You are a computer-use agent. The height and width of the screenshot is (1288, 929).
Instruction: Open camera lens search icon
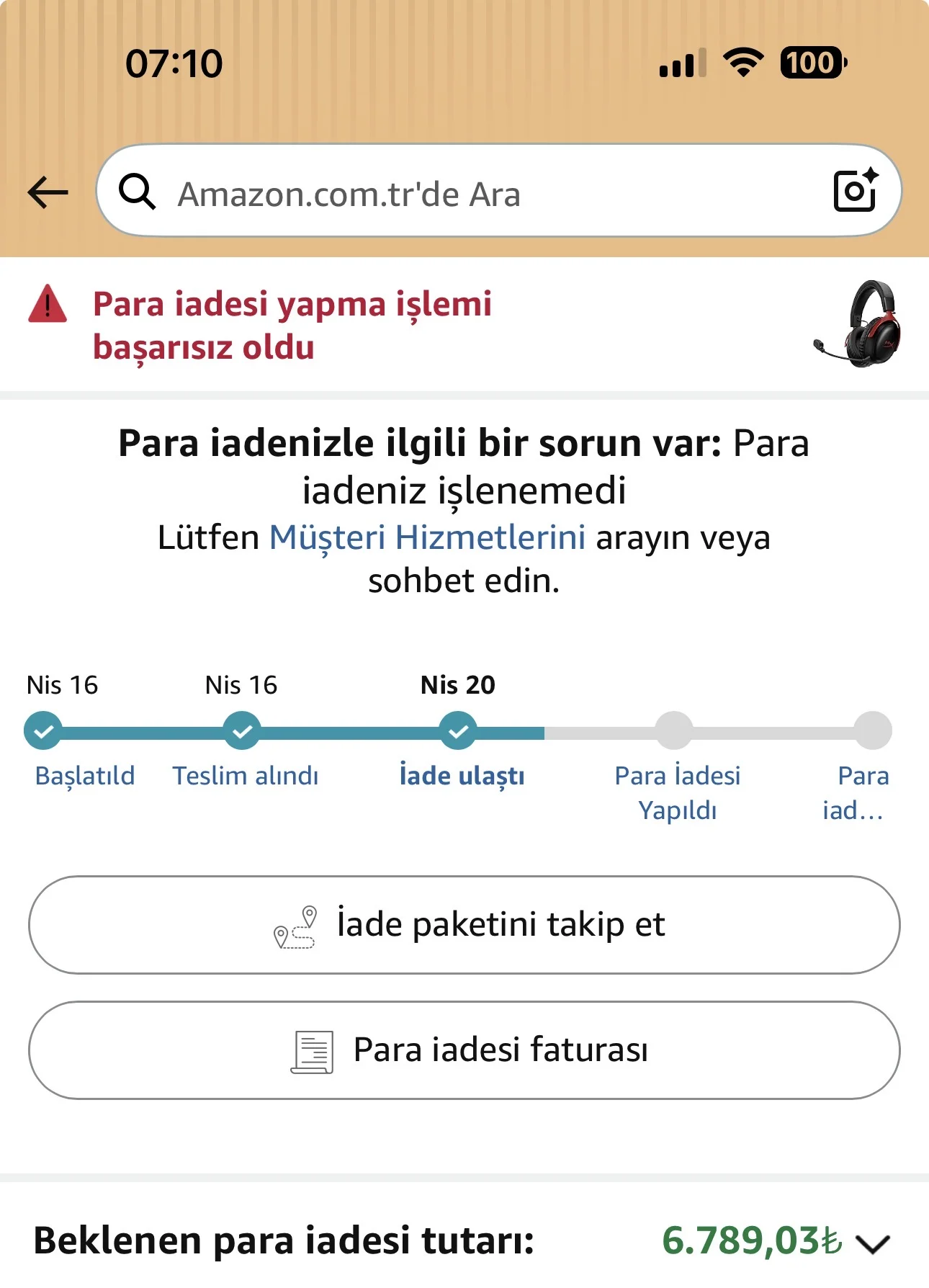pos(856,190)
